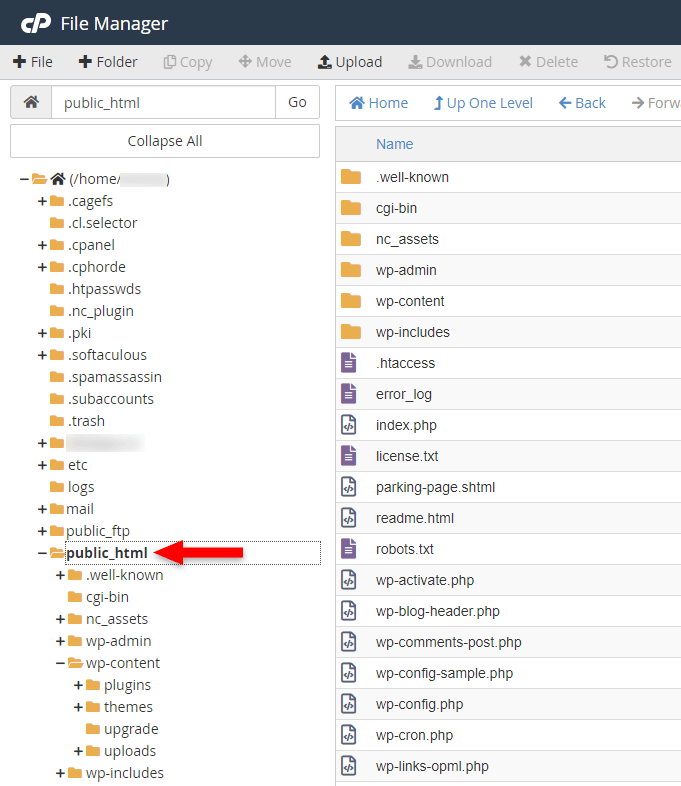Select .subaccounts folder in tree
This screenshot has height=786, width=681.
(111, 399)
